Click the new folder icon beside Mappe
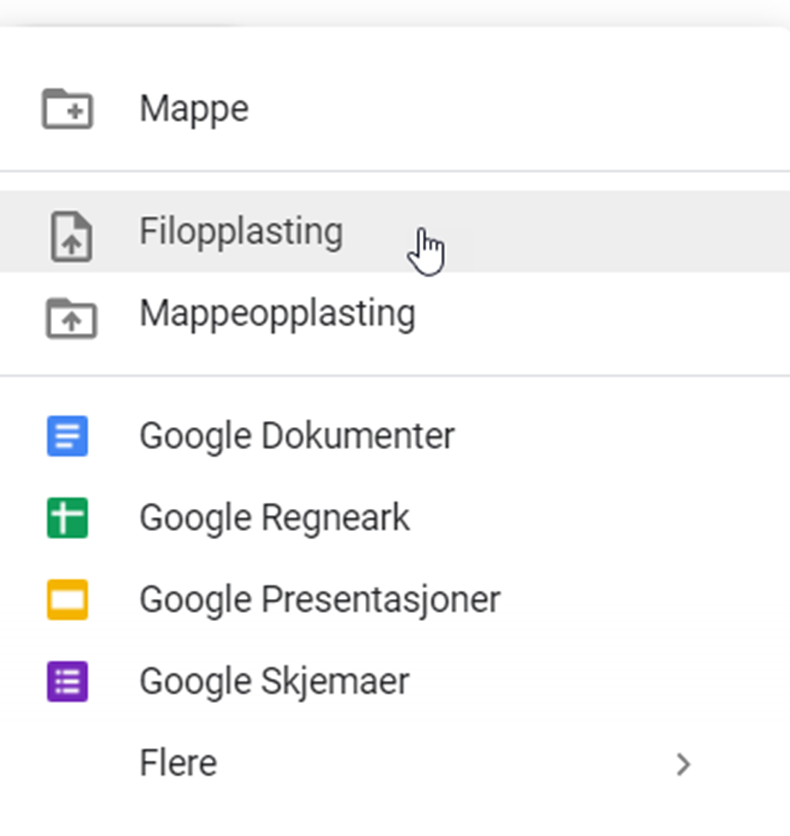This screenshot has width=790, height=836. click(x=68, y=109)
